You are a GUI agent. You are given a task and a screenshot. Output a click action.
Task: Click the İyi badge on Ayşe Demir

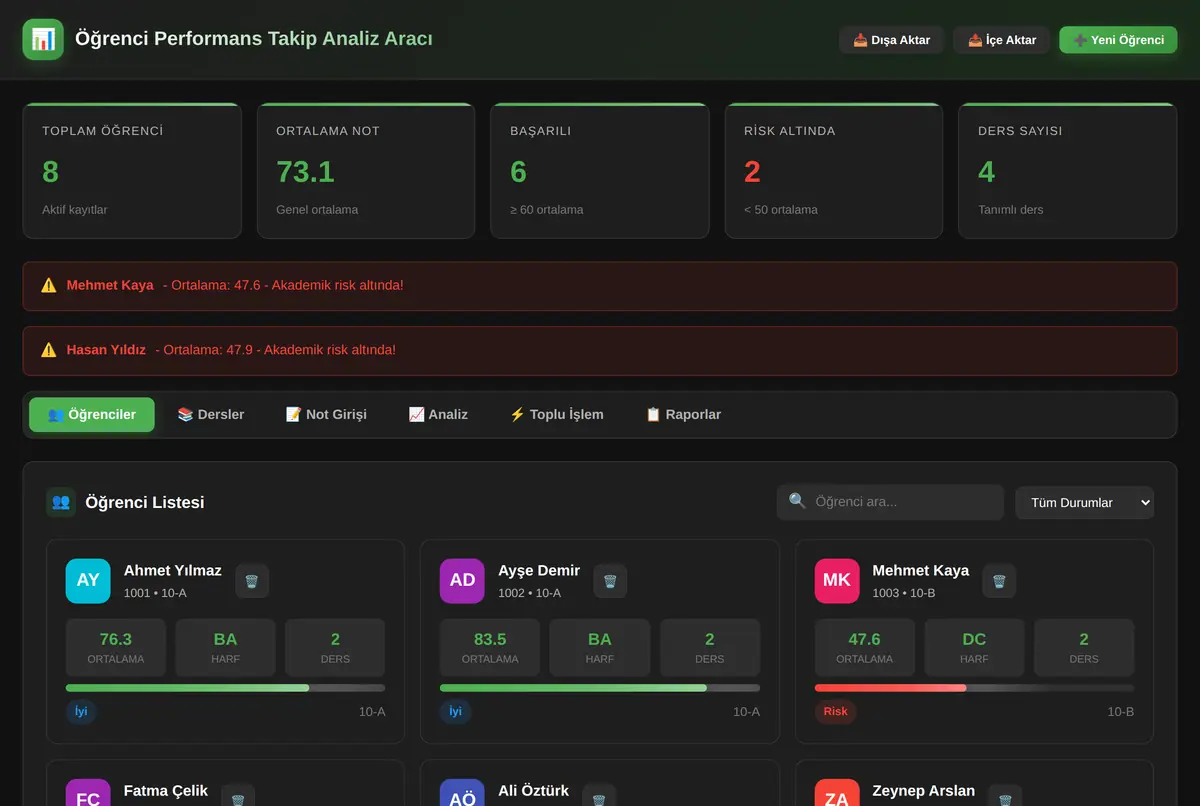point(456,712)
